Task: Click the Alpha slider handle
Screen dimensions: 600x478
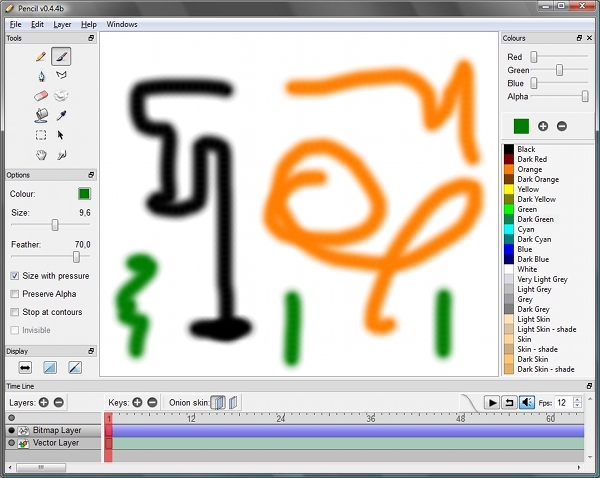Action: (x=585, y=96)
